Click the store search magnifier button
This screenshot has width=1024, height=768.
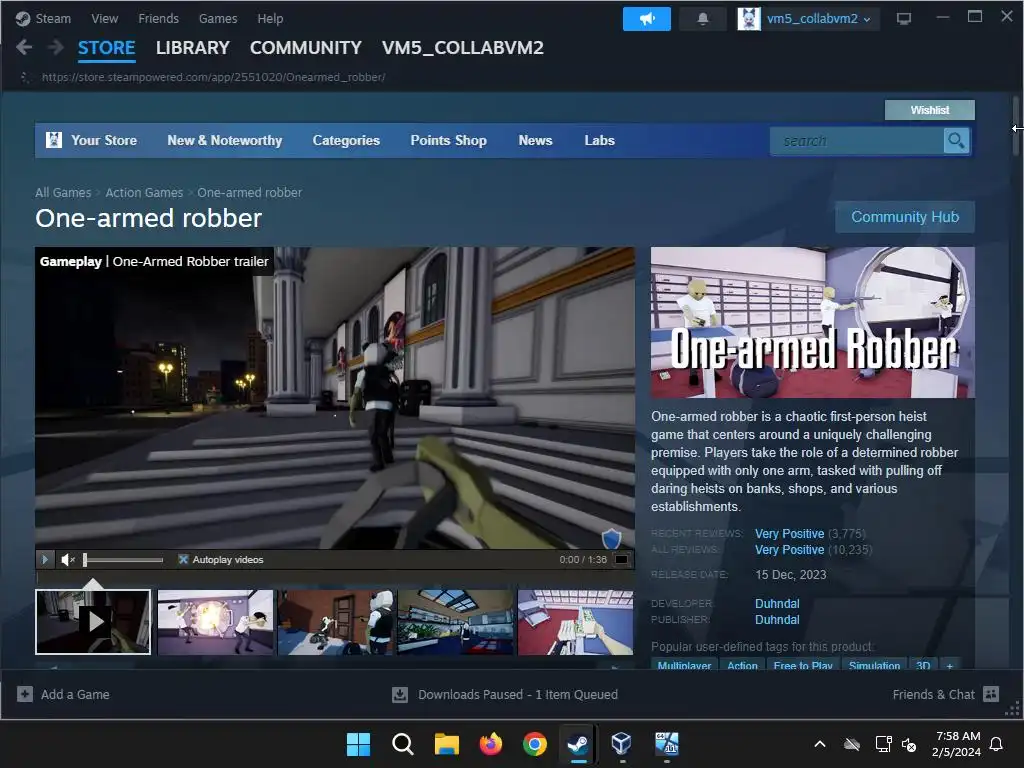[x=956, y=140]
